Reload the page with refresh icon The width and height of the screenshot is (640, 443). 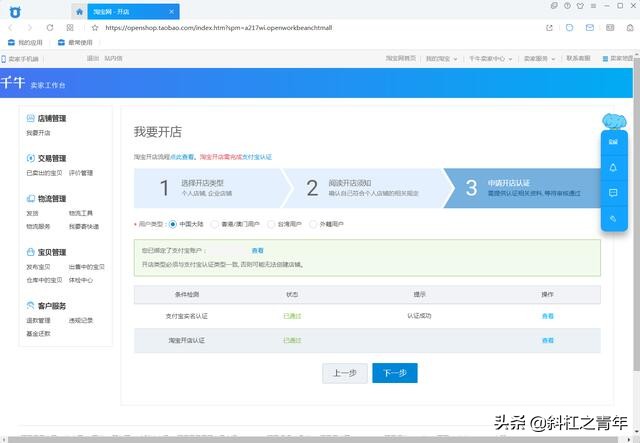50,28
